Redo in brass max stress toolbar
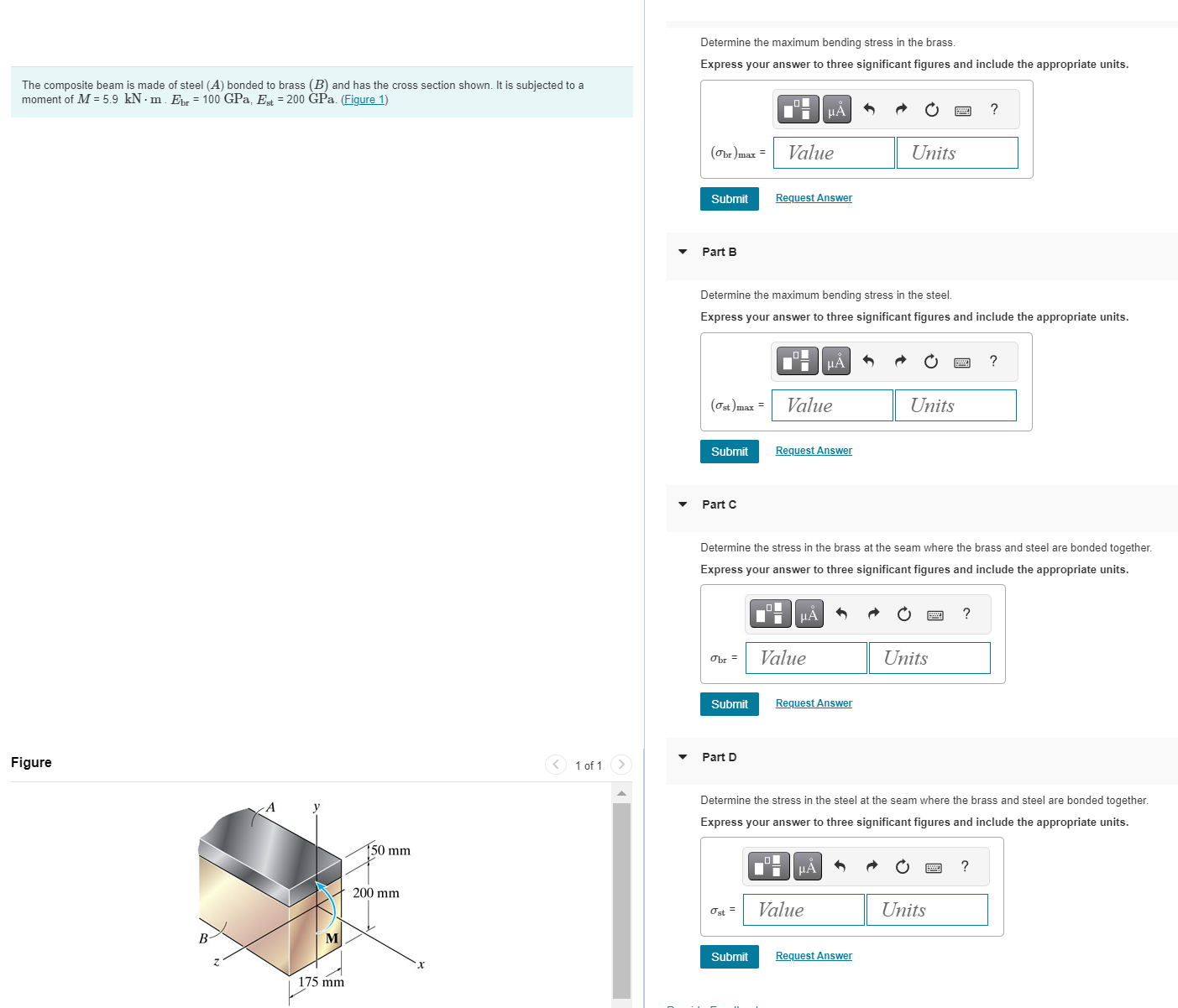Screen dimensions: 1178x1008 coord(901,109)
